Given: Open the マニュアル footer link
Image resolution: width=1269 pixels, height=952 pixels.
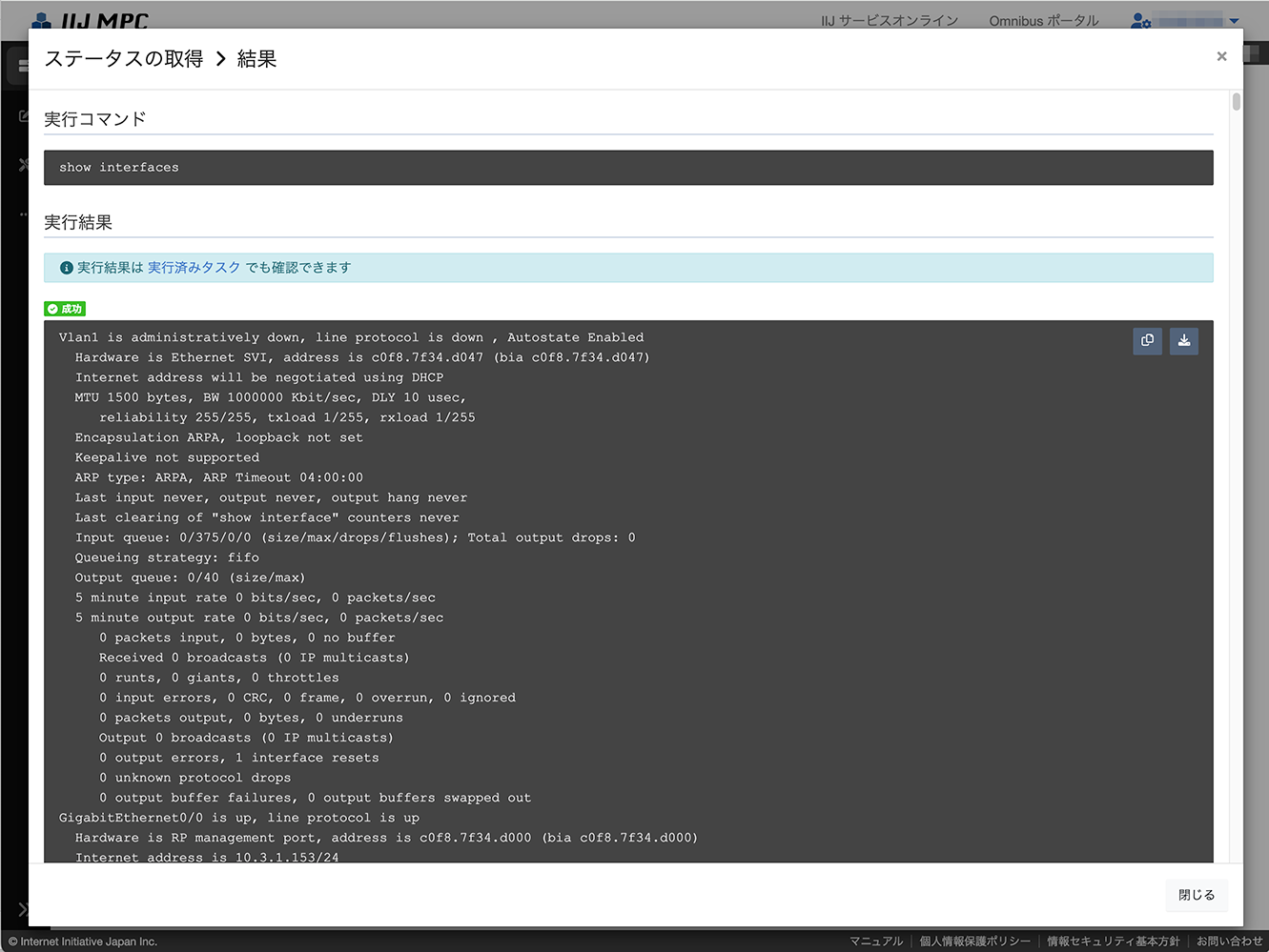Looking at the screenshot, I should 875,942.
